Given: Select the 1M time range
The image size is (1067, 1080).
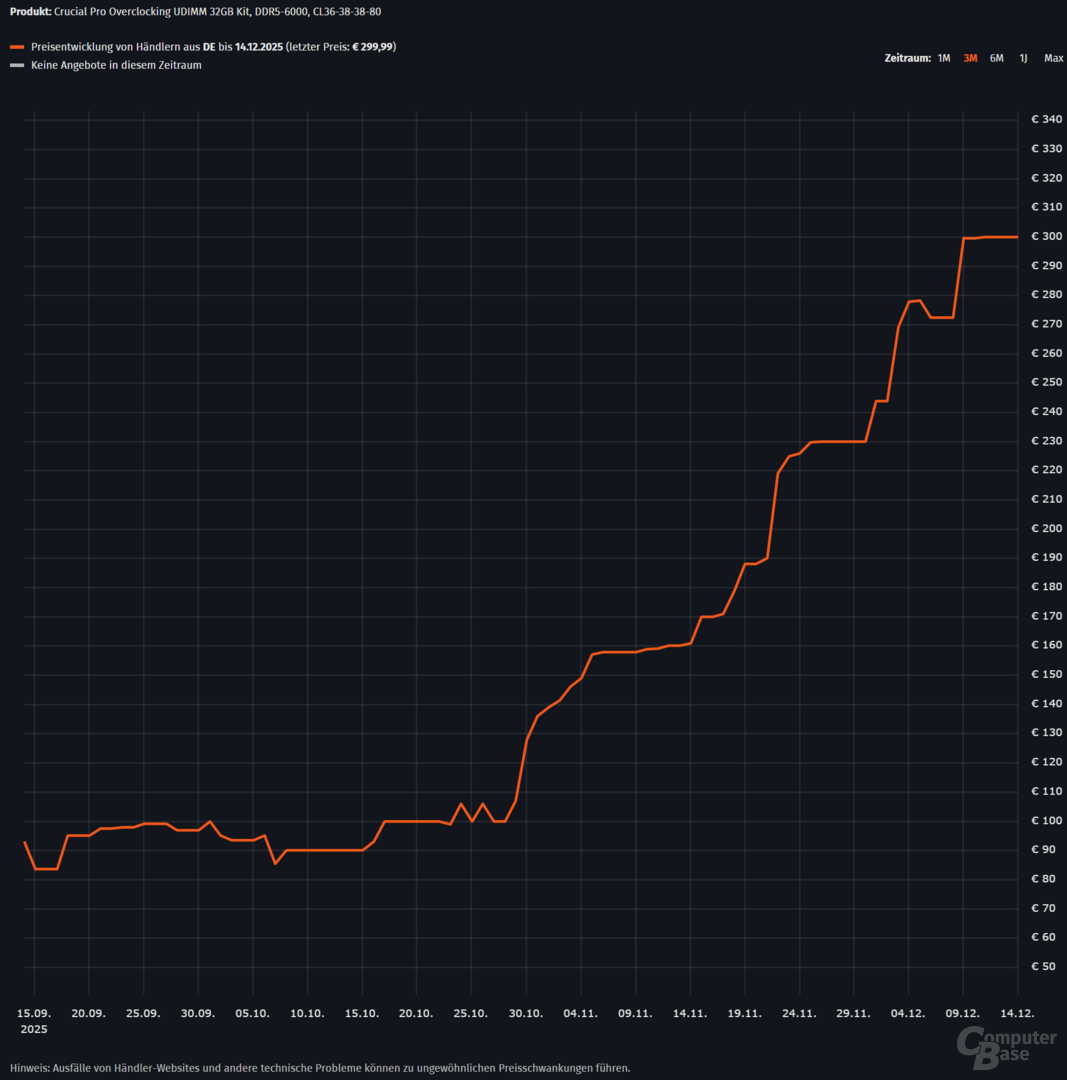Looking at the screenshot, I should pos(943,58).
